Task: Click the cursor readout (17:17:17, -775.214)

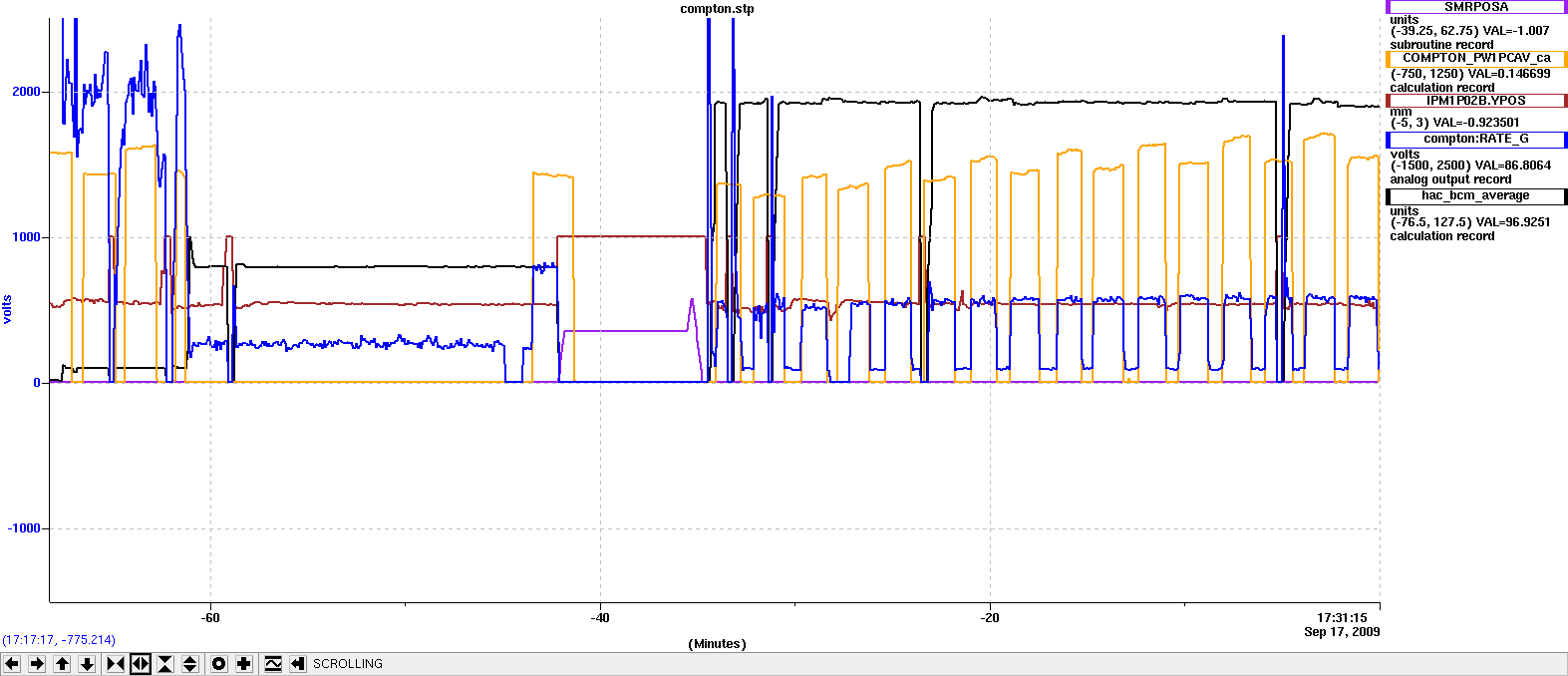Action: (x=59, y=640)
